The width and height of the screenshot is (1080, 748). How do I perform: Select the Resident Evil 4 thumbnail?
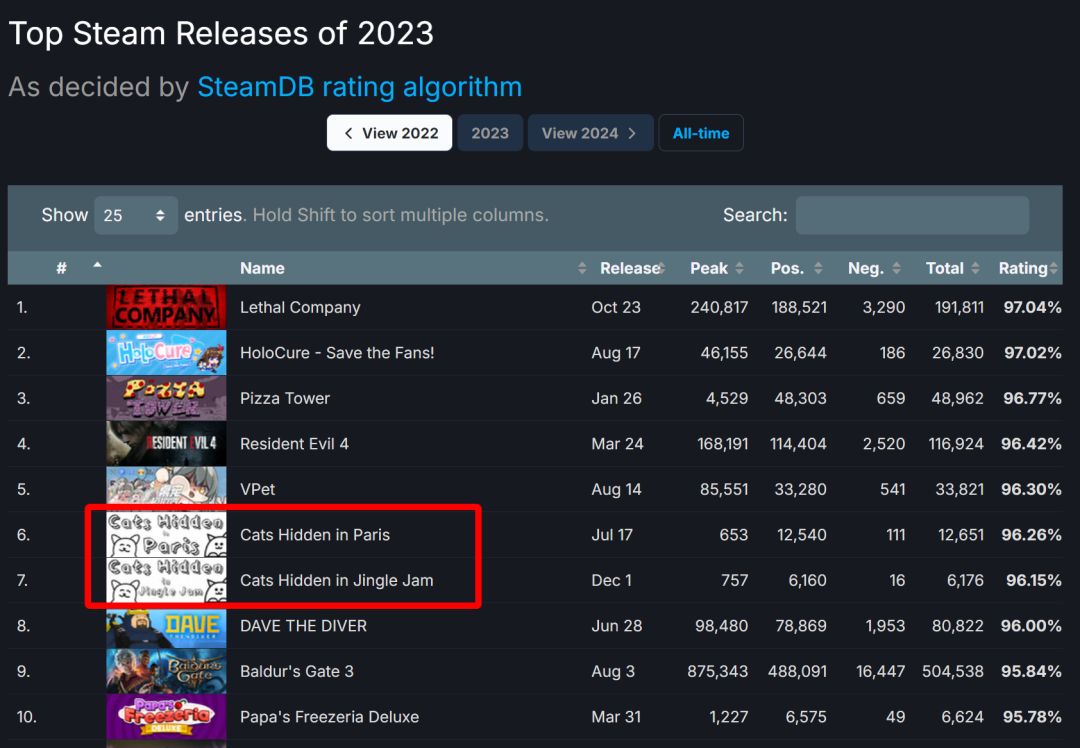(x=166, y=444)
